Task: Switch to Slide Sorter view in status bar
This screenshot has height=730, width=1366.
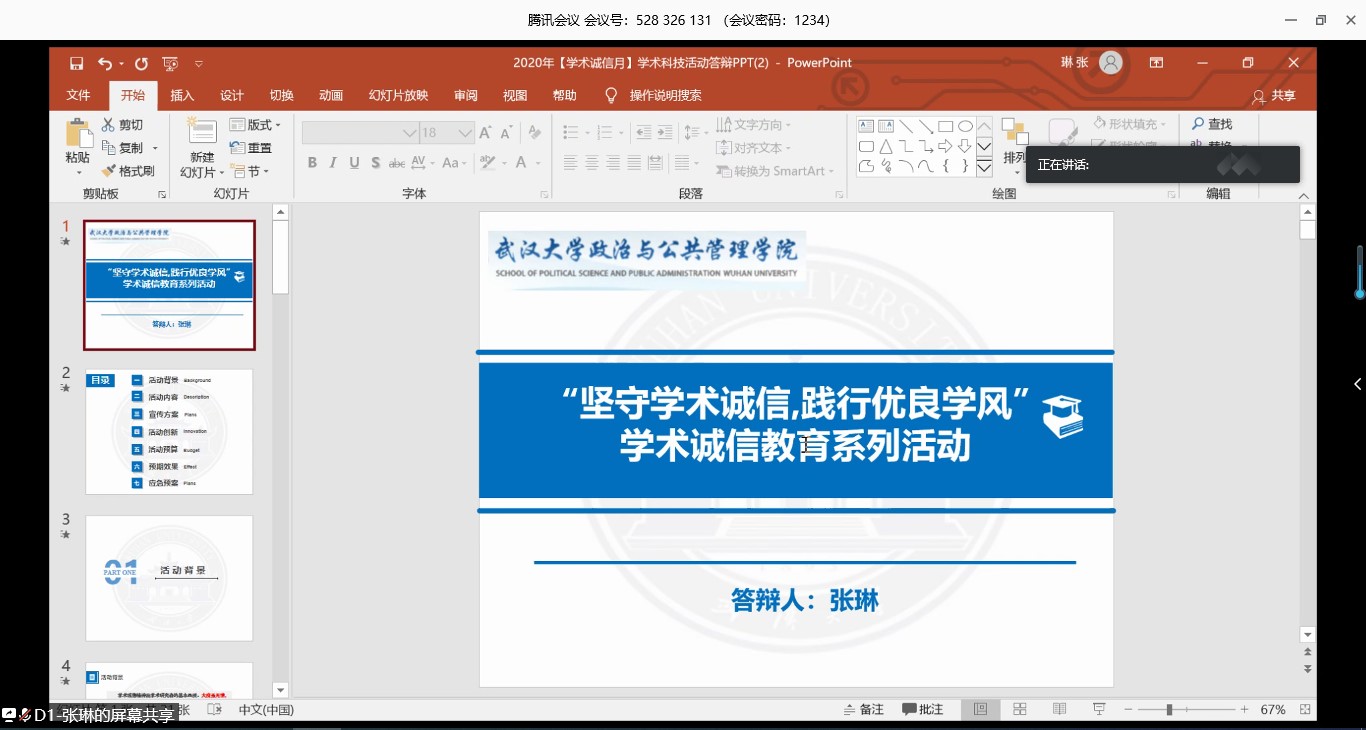Action: [1020, 709]
